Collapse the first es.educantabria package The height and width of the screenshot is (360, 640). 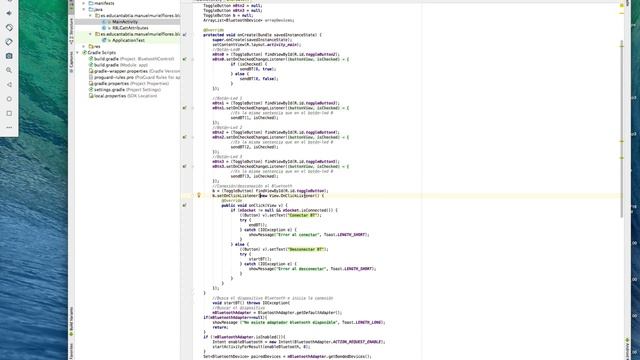coord(90,16)
